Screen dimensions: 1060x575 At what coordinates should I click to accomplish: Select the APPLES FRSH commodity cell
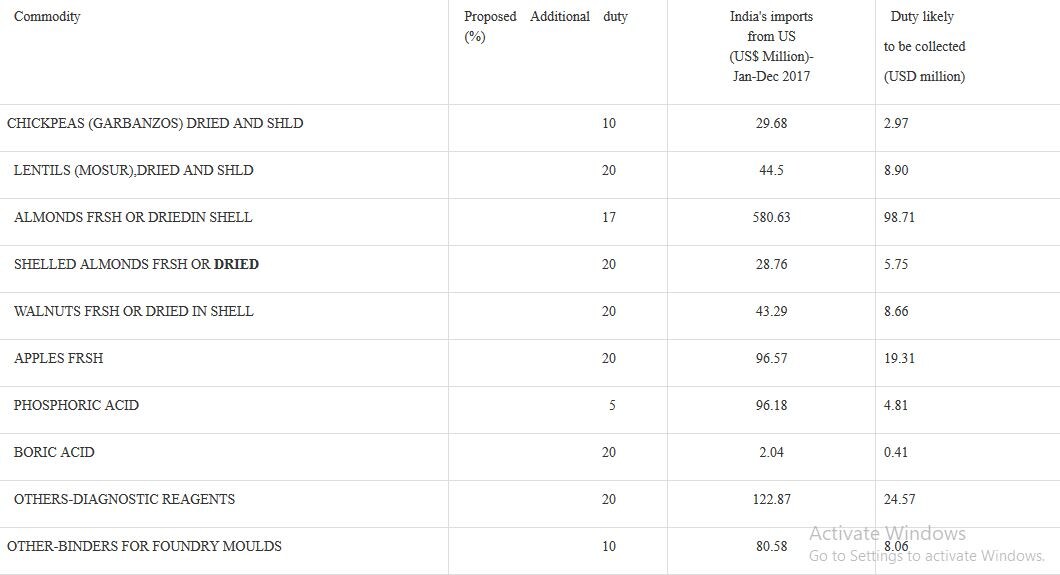tap(58, 358)
